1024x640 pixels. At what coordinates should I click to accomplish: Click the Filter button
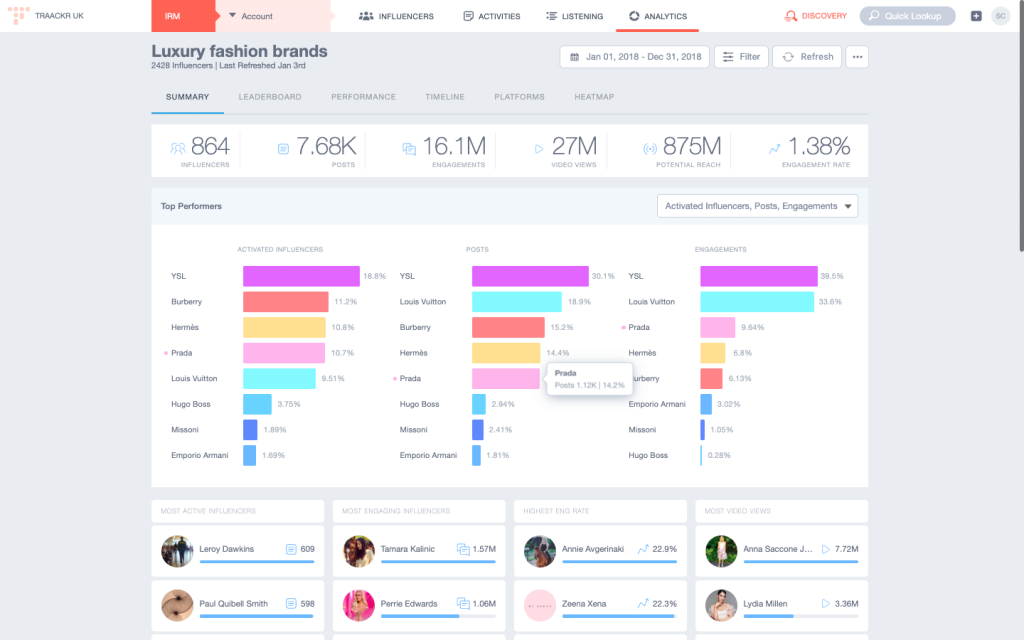pyautogui.click(x=741, y=57)
